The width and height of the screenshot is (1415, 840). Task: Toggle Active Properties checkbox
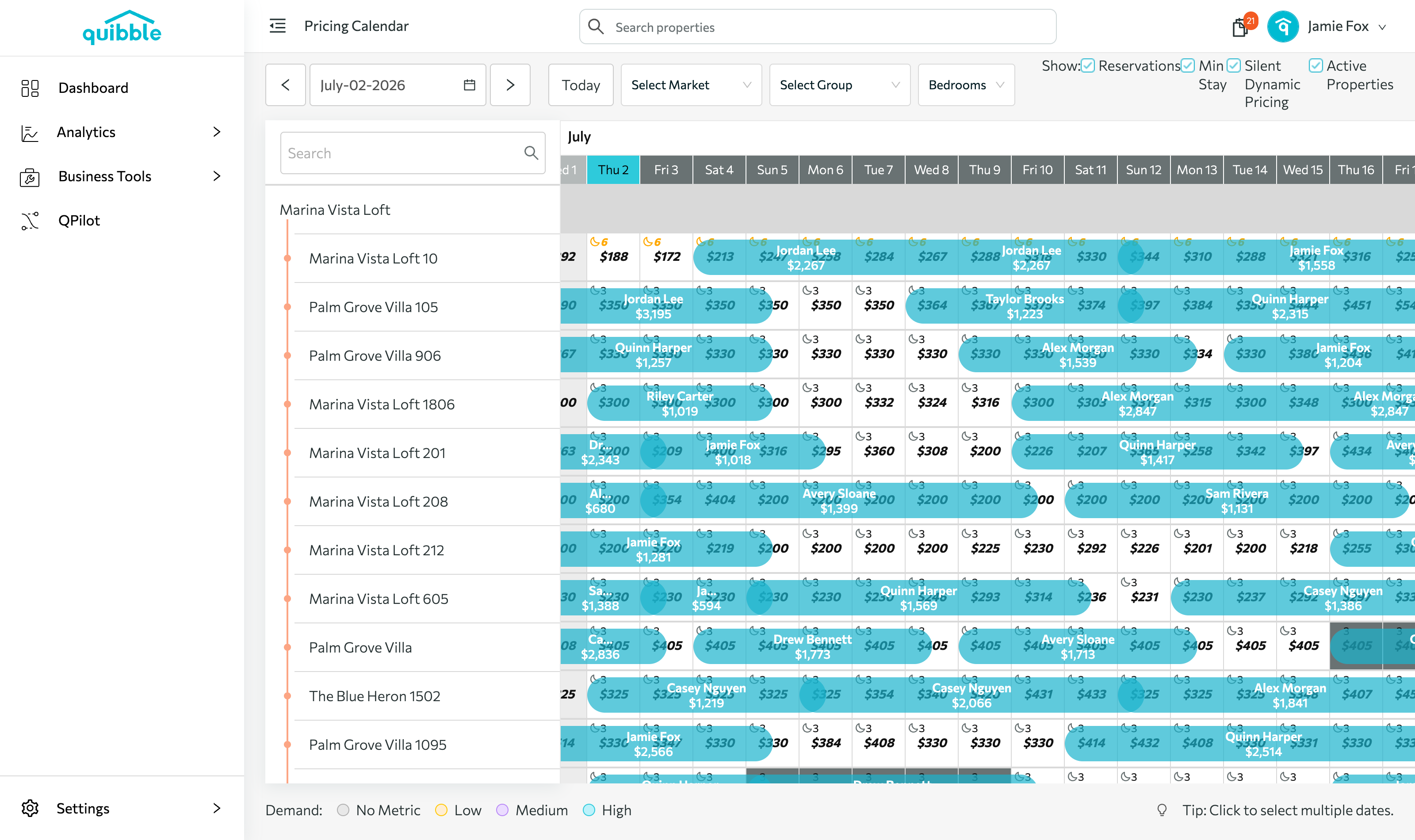tap(1316, 66)
